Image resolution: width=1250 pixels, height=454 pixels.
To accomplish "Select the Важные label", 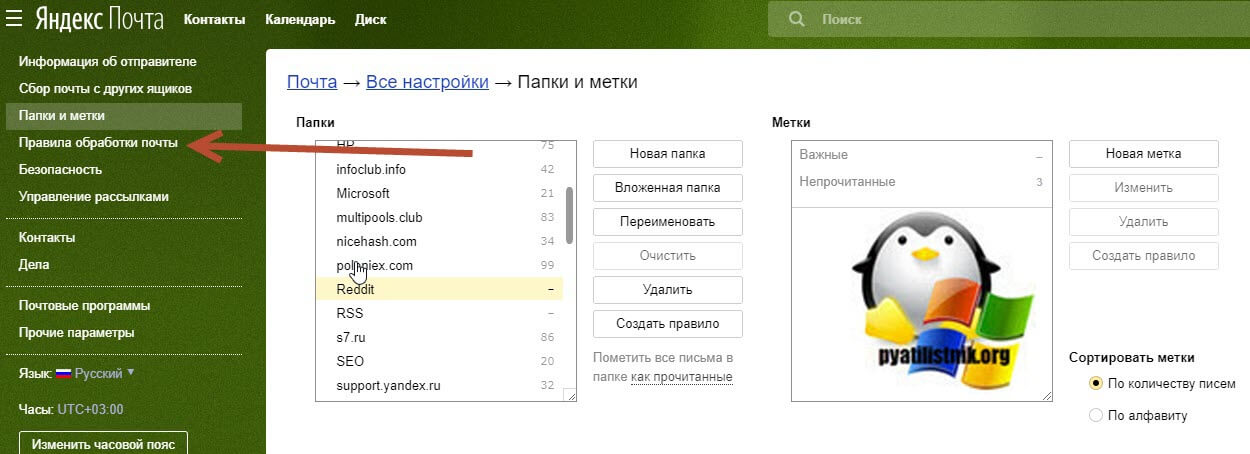I will 921,156.
